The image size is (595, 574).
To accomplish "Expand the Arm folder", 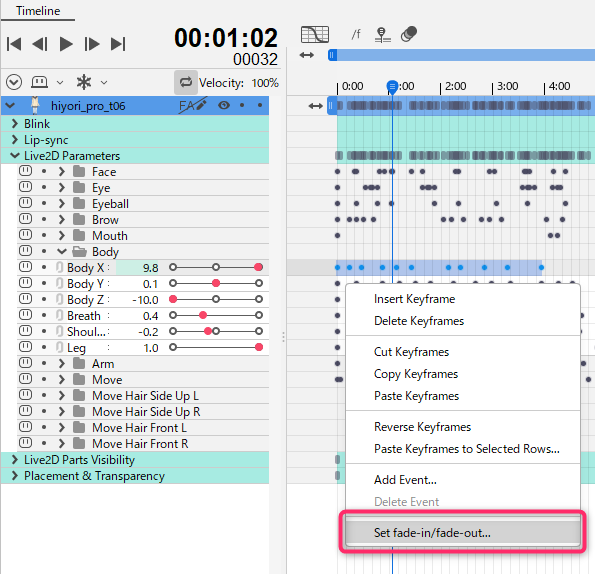I will [x=61, y=363].
